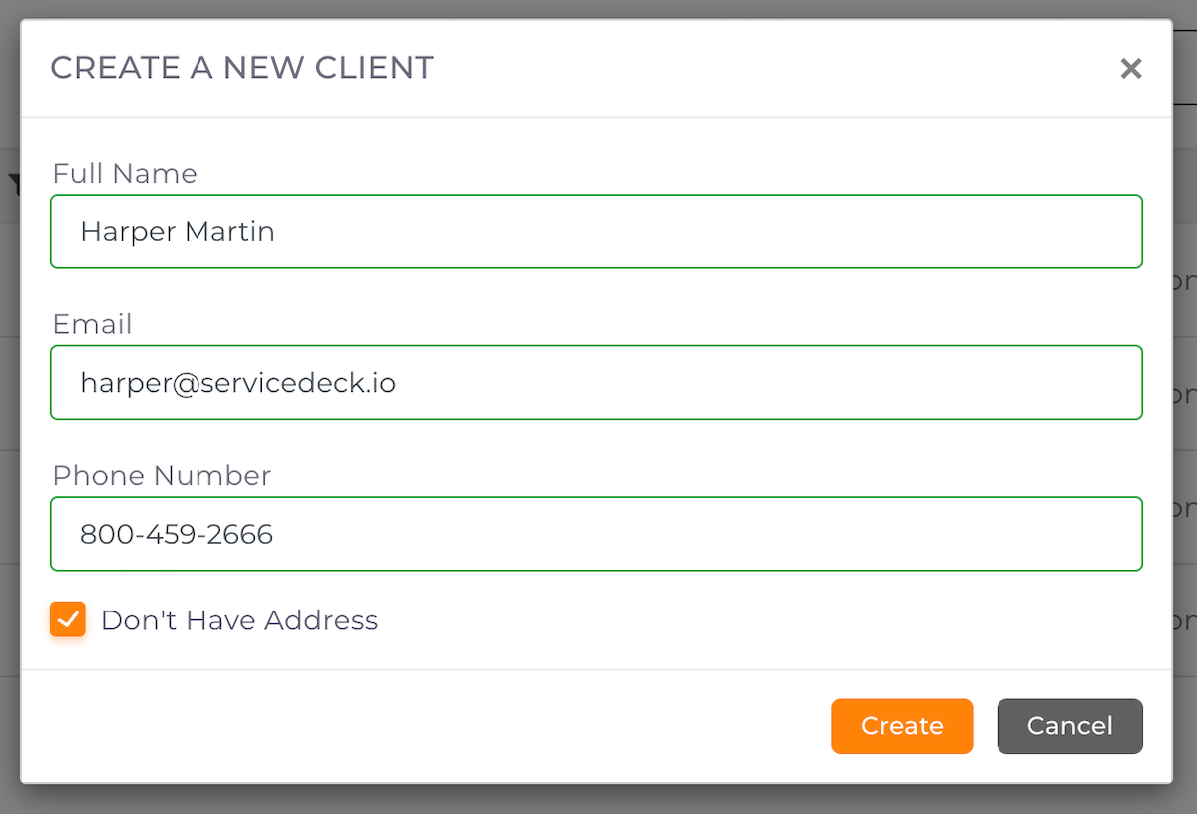The image size is (1197, 814).
Task: Click the dialog title Create a New Client
Action: click(242, 68)
